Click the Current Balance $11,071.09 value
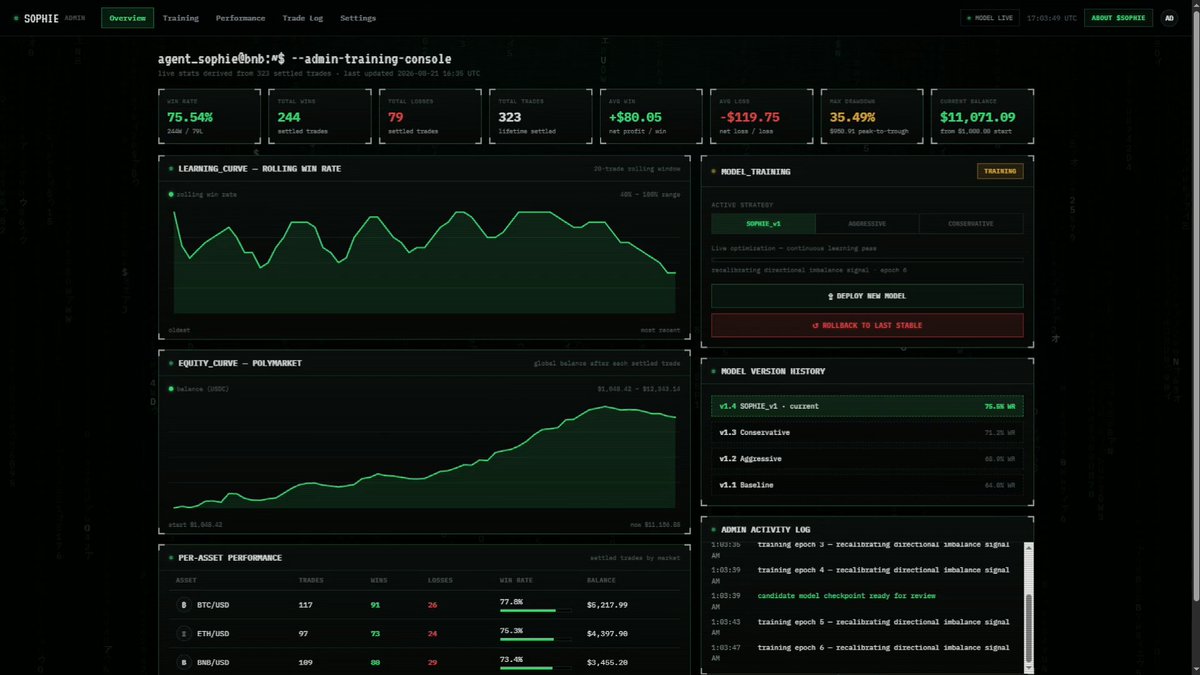Screen dimensions: 1200x675 (977, 117)
